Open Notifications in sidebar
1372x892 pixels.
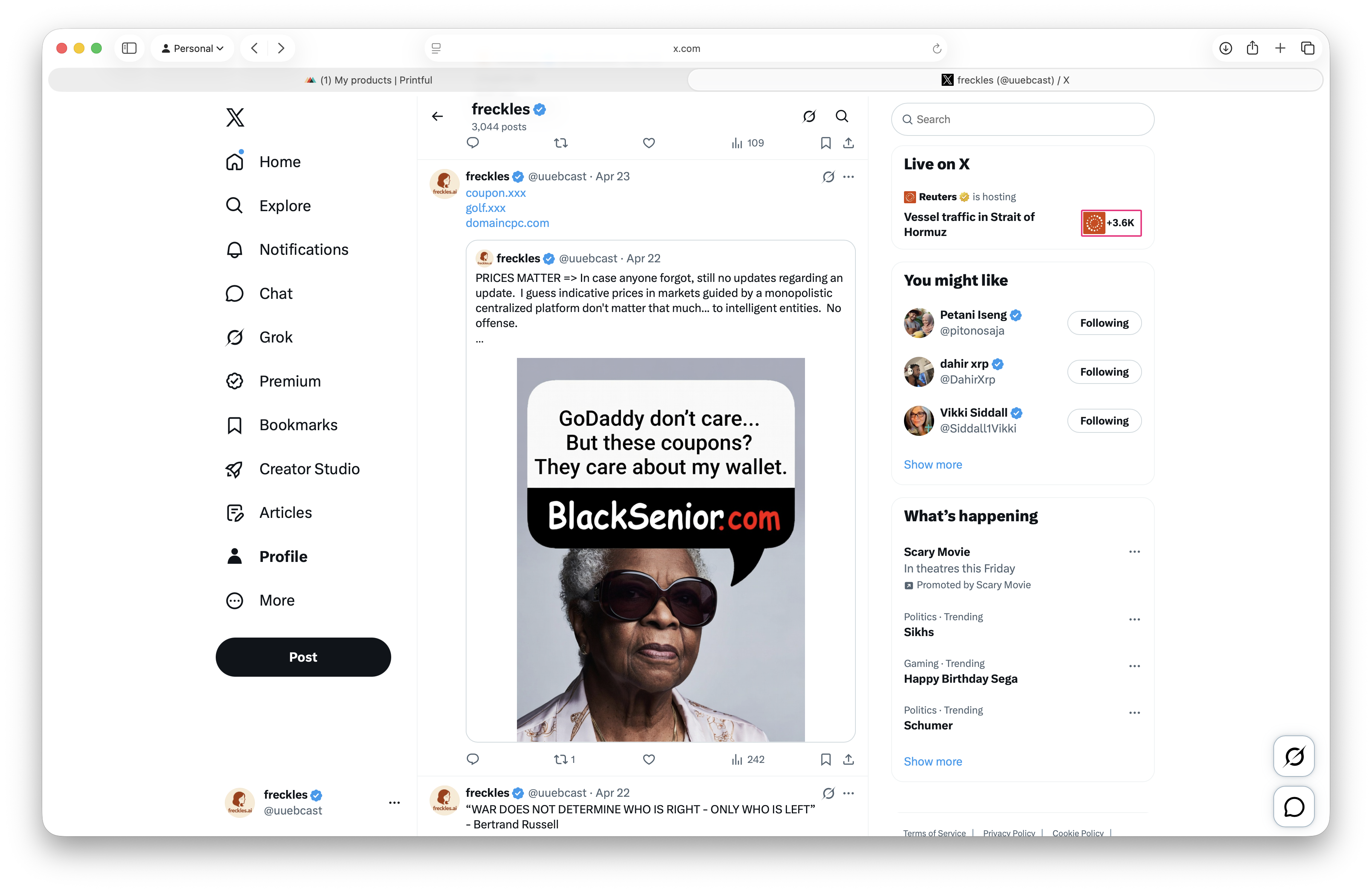pos(287,250)
